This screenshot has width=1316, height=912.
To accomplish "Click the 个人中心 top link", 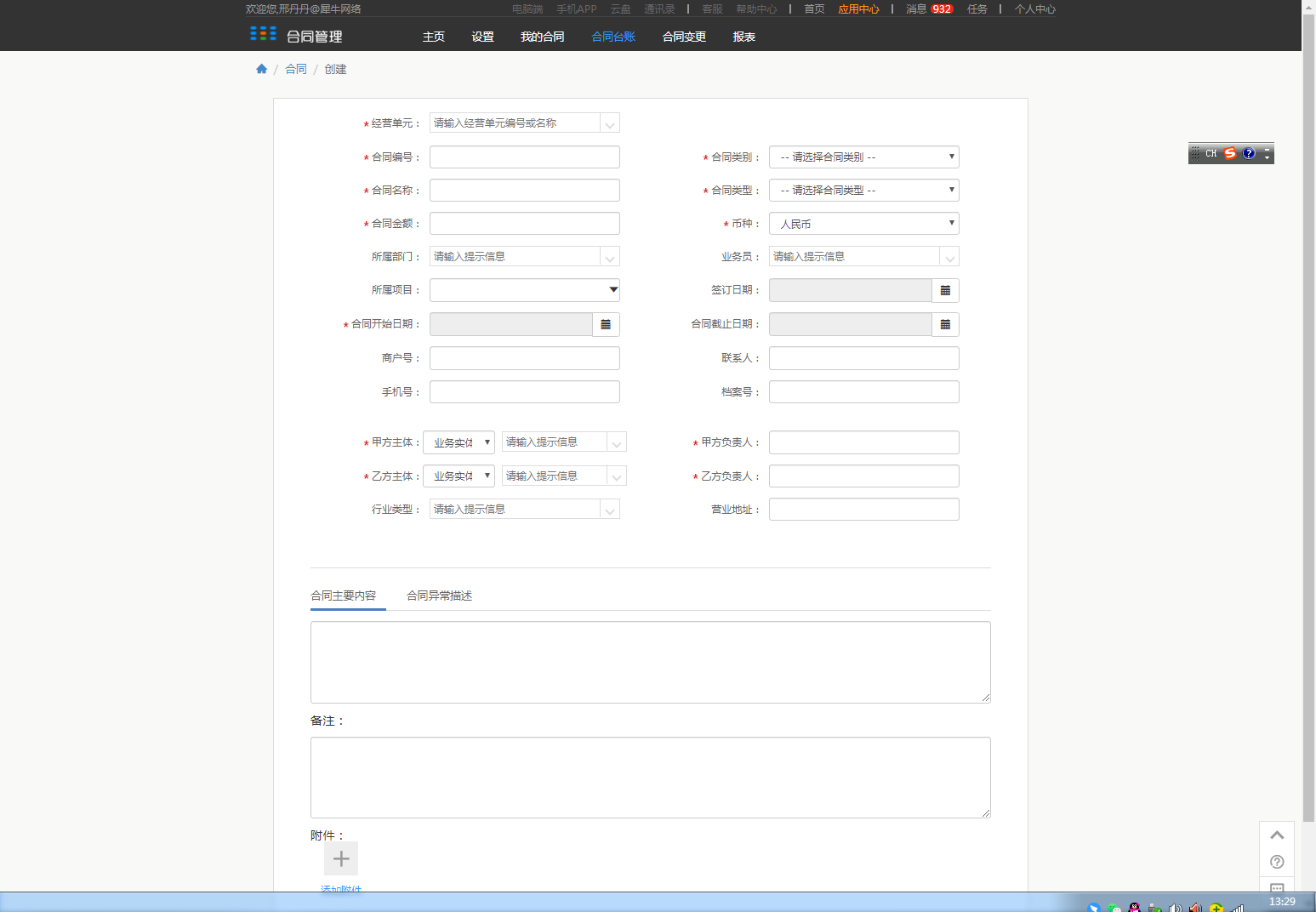I will pyautogui.click(x=1035, y=9).
